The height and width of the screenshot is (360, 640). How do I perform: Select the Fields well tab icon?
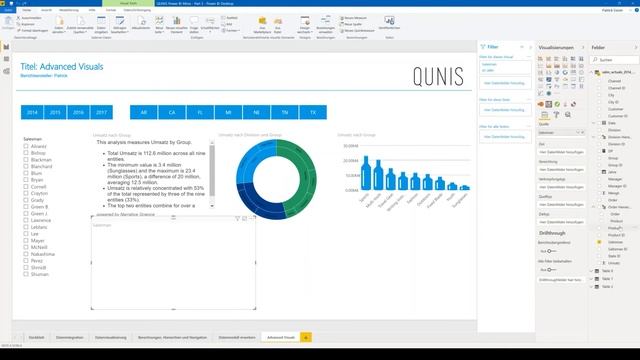tap(544, 115)
